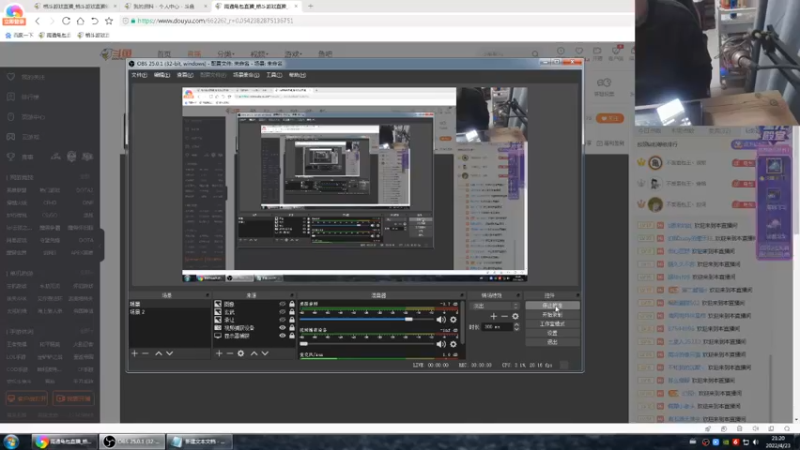Open the OBS 编辑 menu
Viewport: 800px width, 450px height.
(x=162, y=75)
